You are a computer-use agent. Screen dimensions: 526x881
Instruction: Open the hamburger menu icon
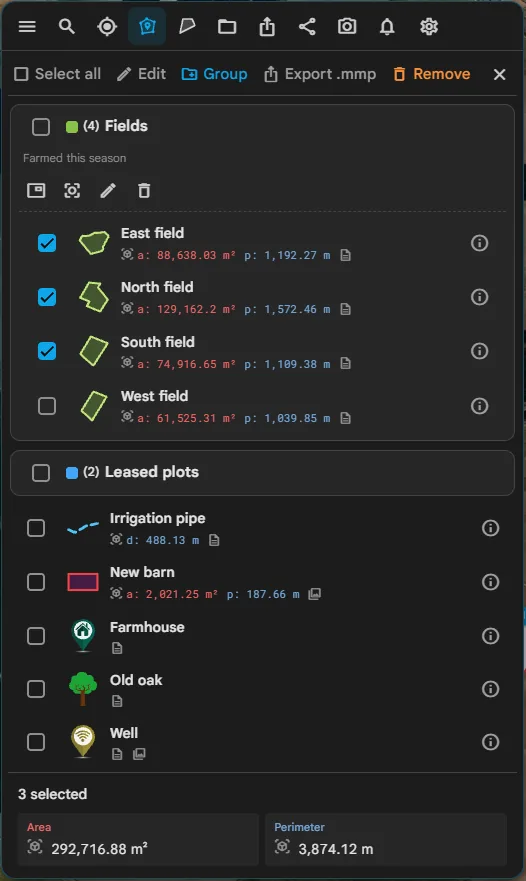pos(27,26)
